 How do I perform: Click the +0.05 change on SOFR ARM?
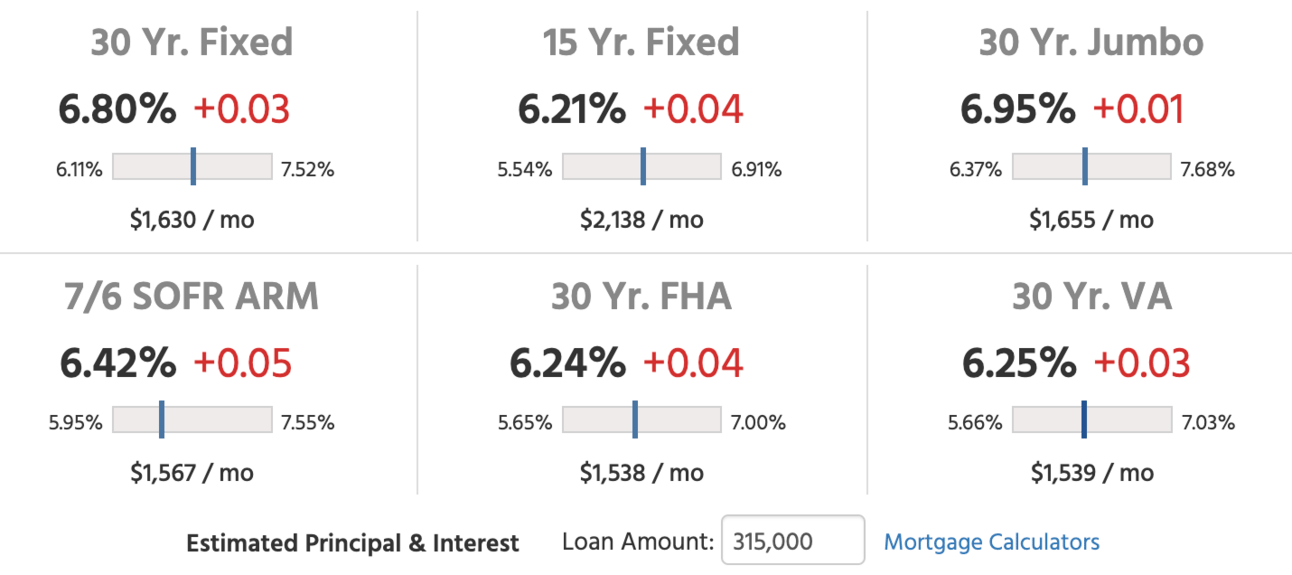(242, 363)
